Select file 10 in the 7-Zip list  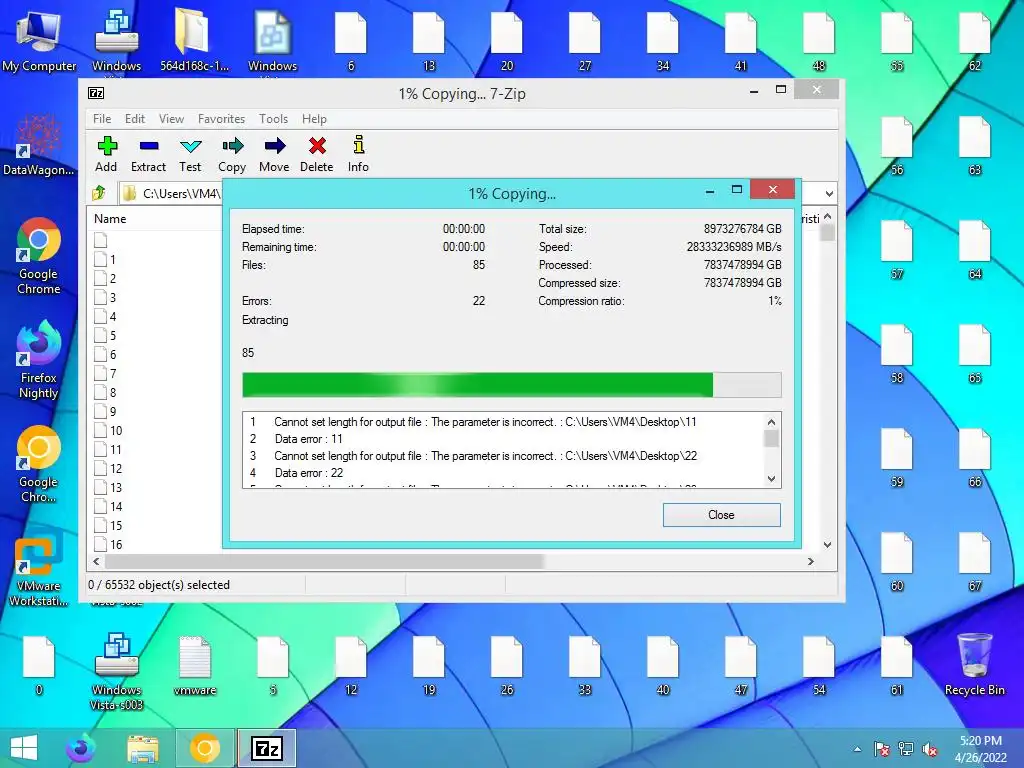click(108, 430)
